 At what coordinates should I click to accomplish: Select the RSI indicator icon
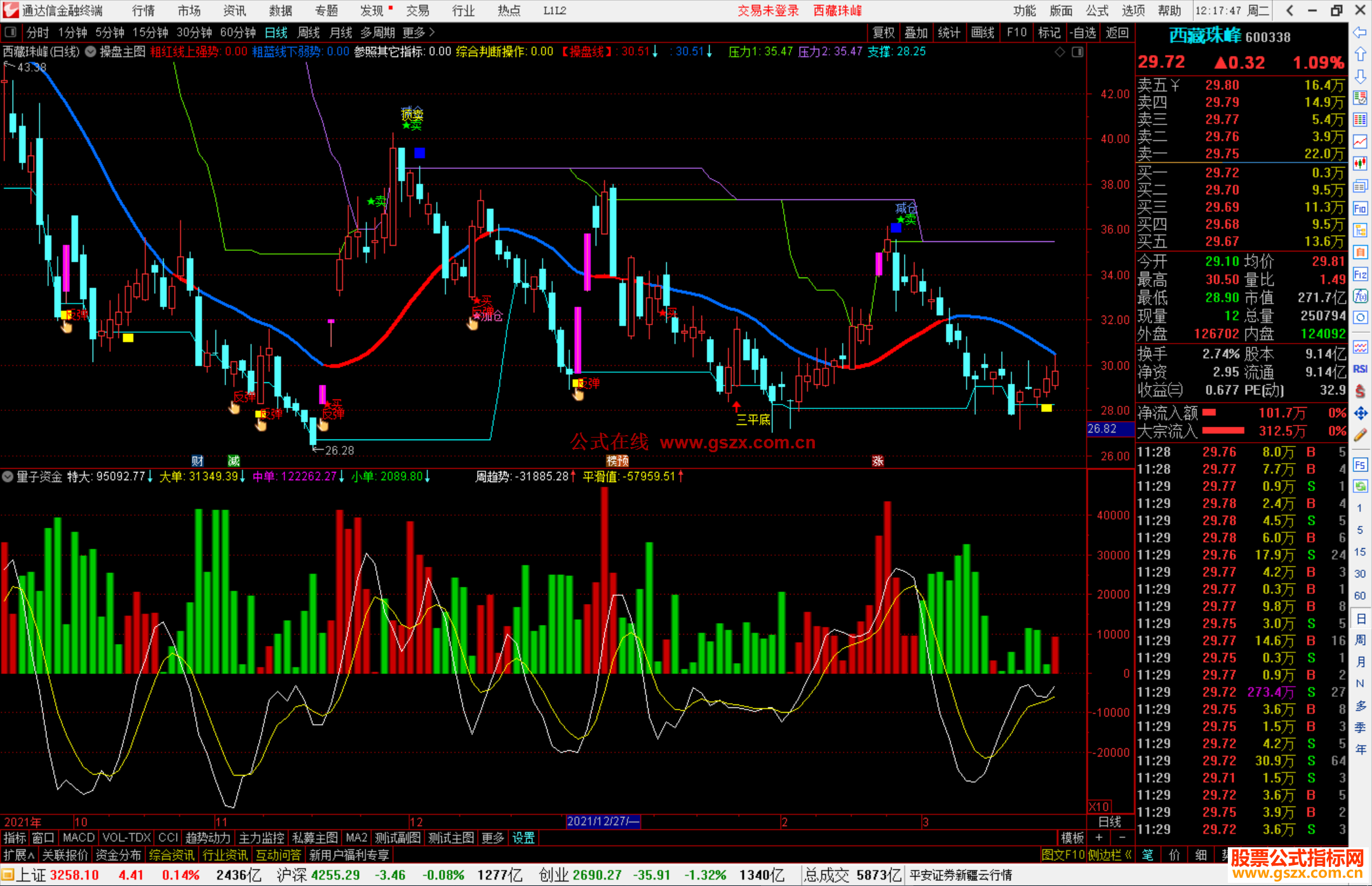pos(1360,369)
